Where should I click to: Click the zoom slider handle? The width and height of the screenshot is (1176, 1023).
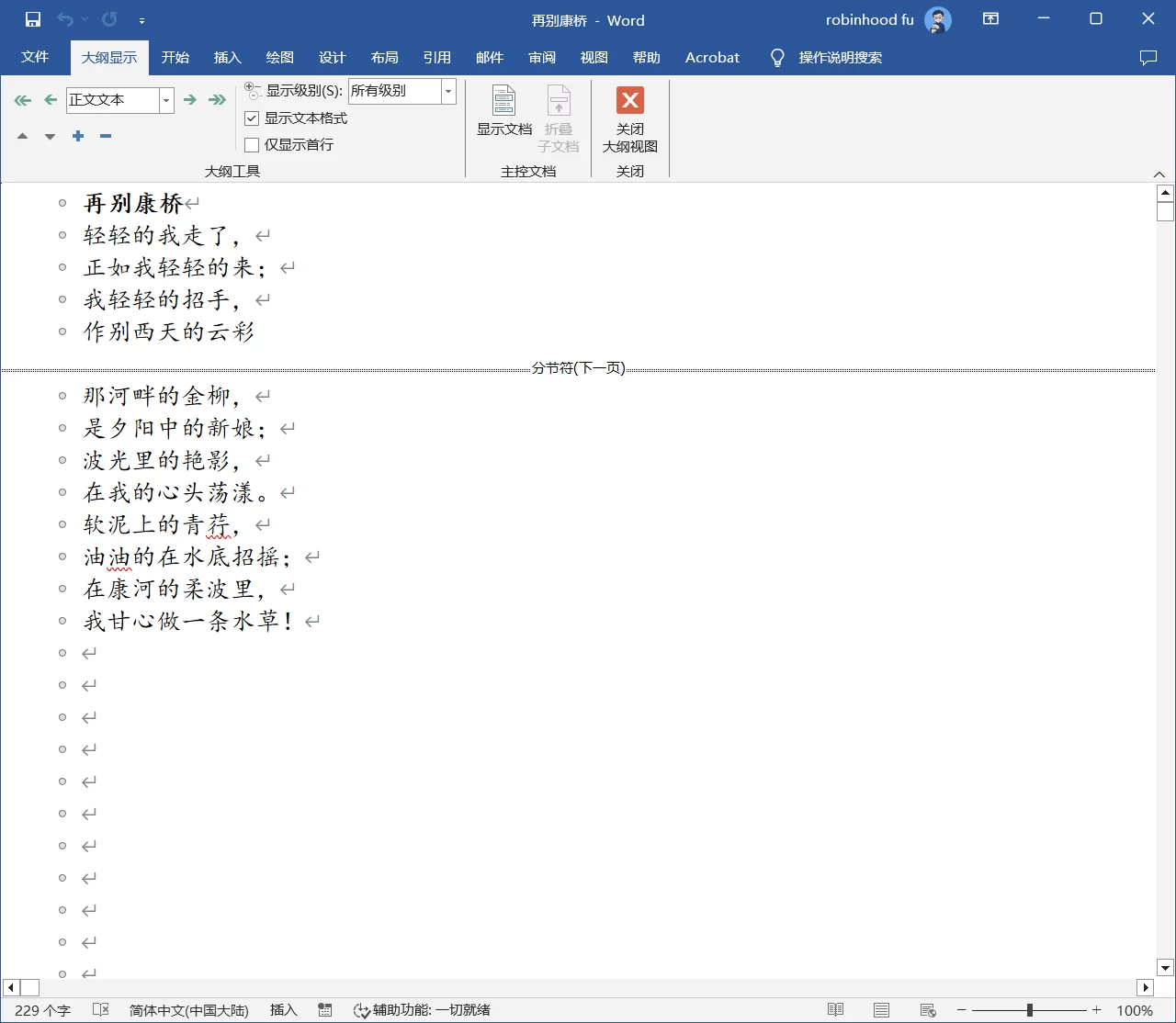point(1030,1010)
